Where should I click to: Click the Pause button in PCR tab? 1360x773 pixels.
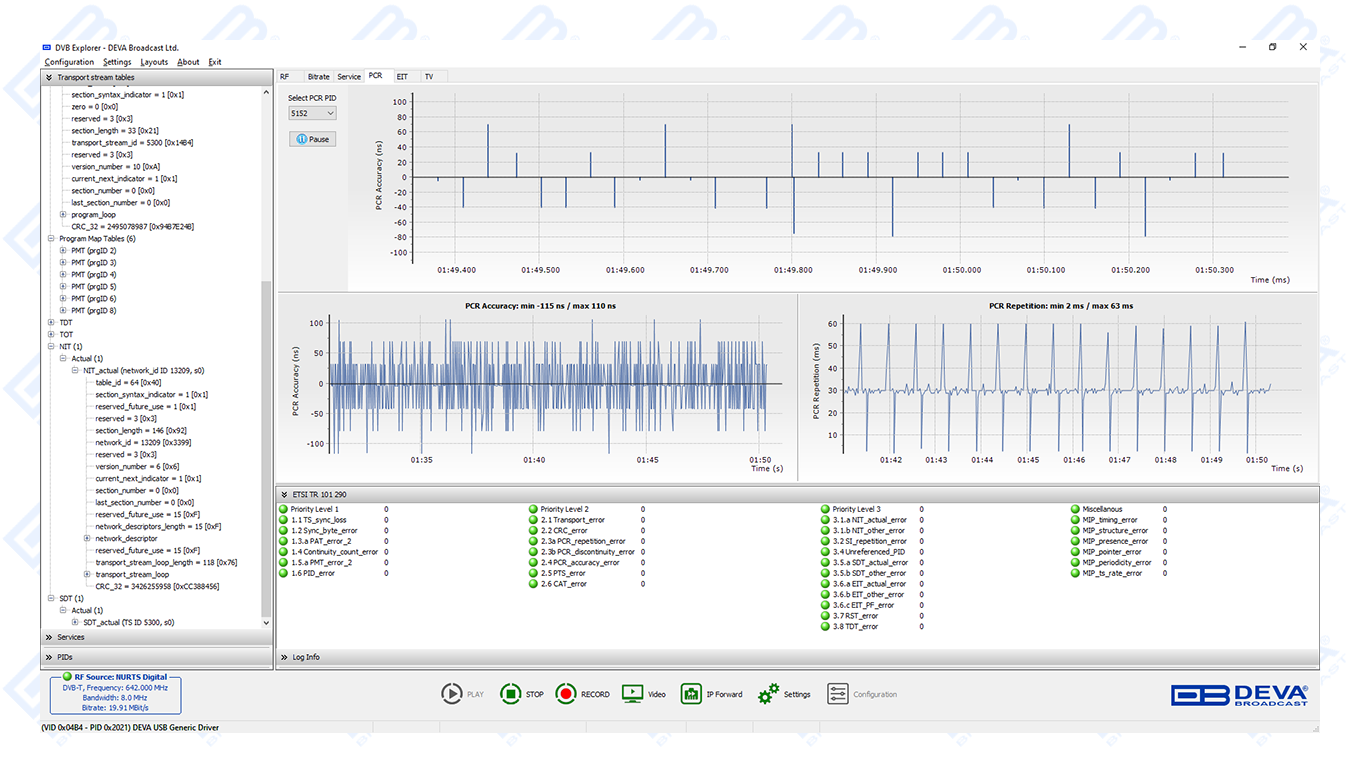coord(312,140)
